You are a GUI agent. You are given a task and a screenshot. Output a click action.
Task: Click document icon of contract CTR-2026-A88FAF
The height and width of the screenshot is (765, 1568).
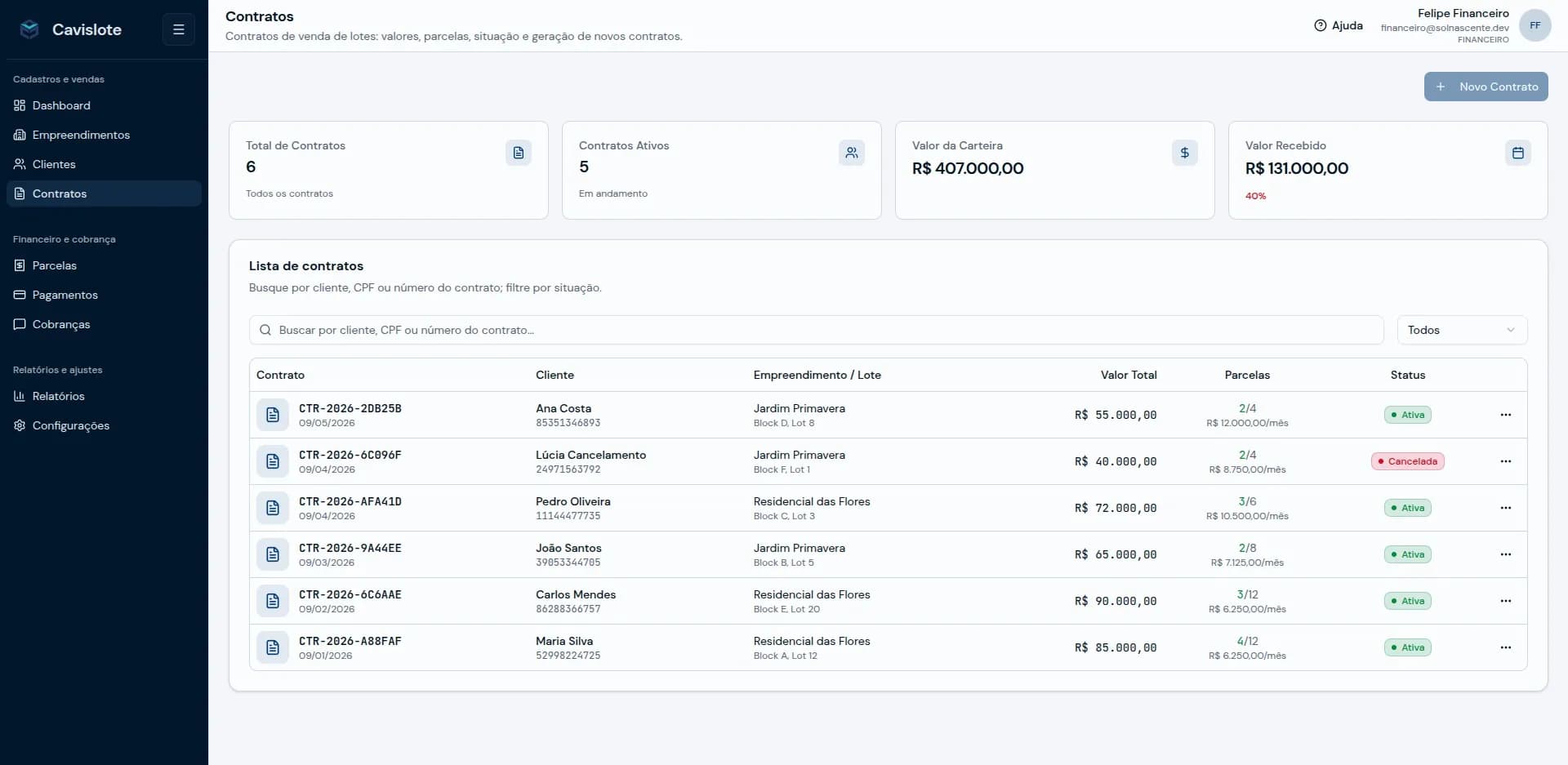click(x=273, y=647)
